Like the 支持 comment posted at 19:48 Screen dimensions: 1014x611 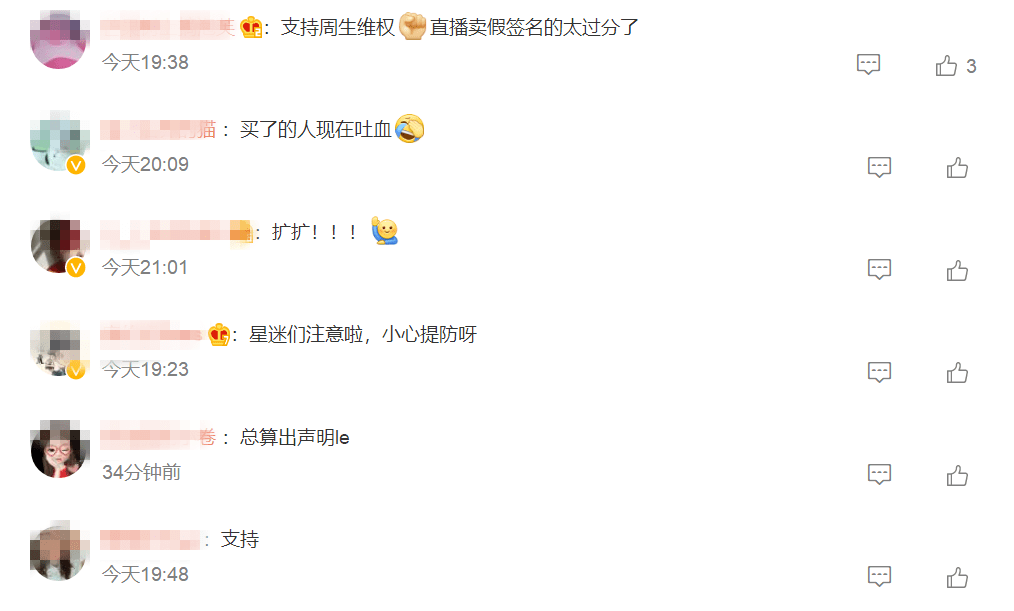957,577
